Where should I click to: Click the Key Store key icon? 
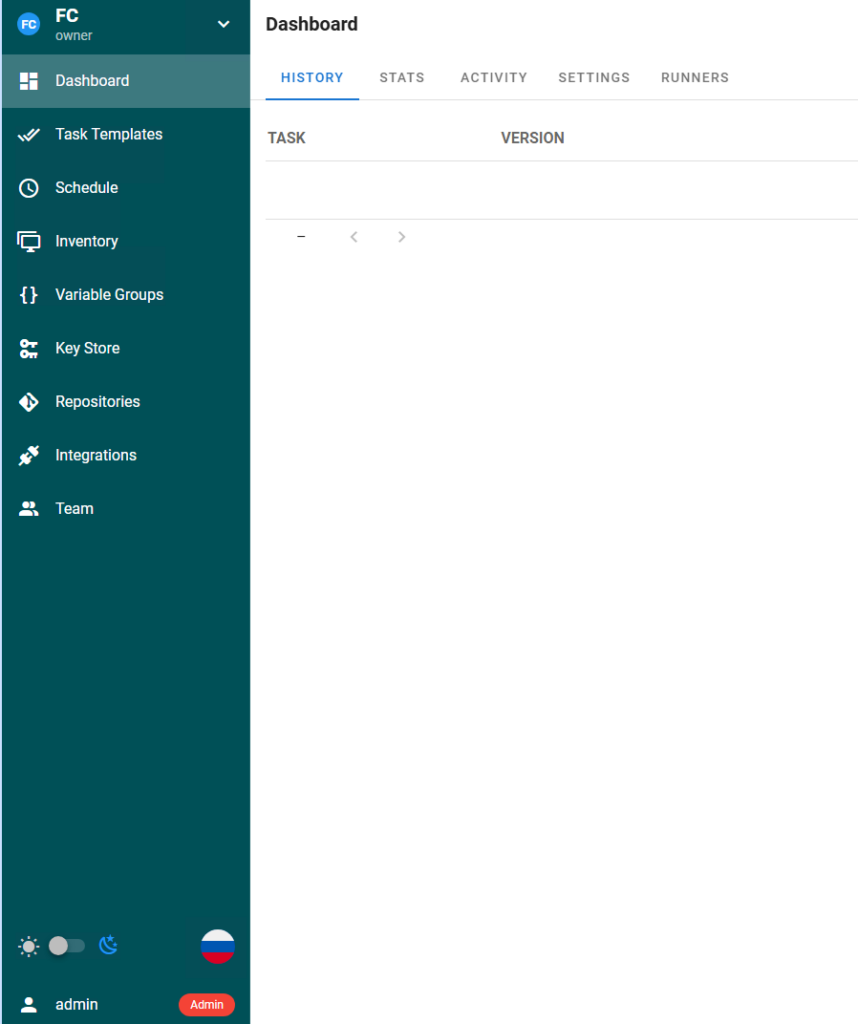click(29, 348)
